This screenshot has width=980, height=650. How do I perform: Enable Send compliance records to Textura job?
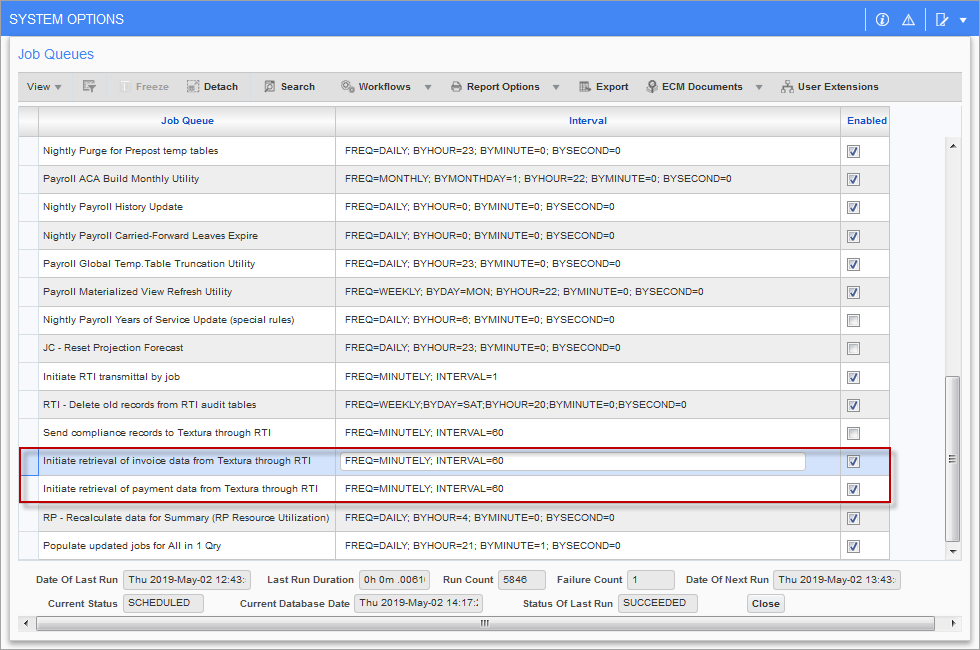[x=853, y=433]
